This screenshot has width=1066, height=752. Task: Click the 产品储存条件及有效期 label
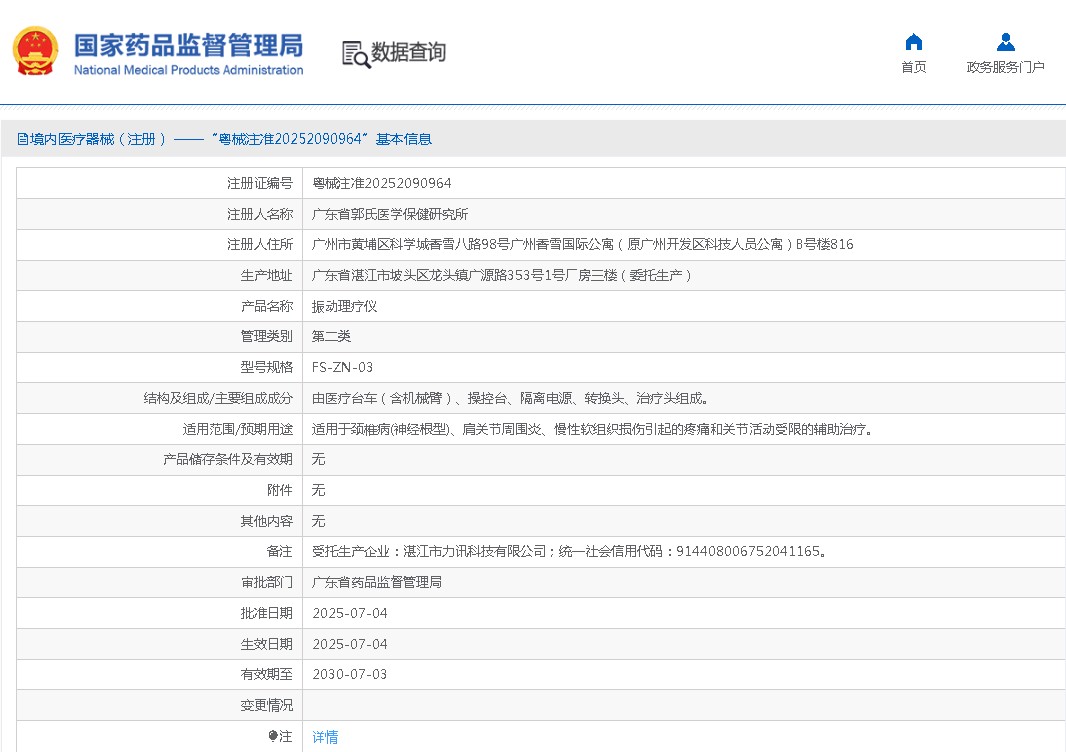[x=228, y=460]
